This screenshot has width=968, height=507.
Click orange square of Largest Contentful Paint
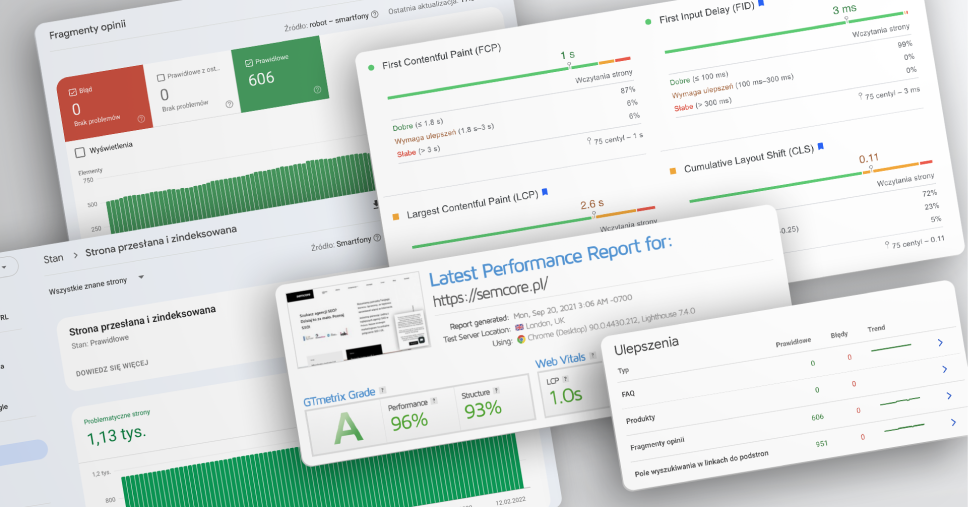(x=396, y=217)
